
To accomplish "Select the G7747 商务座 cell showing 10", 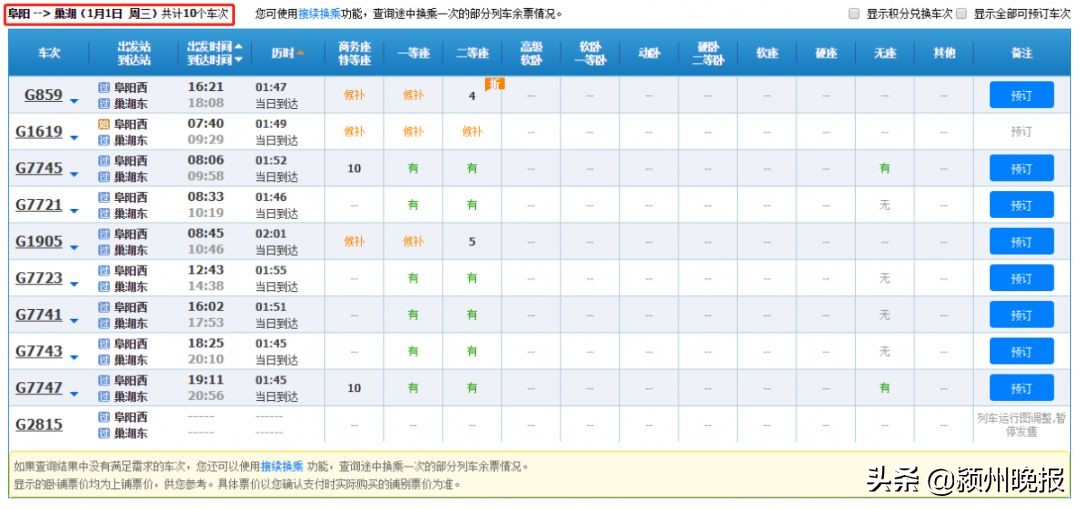I will coord(354,388).
